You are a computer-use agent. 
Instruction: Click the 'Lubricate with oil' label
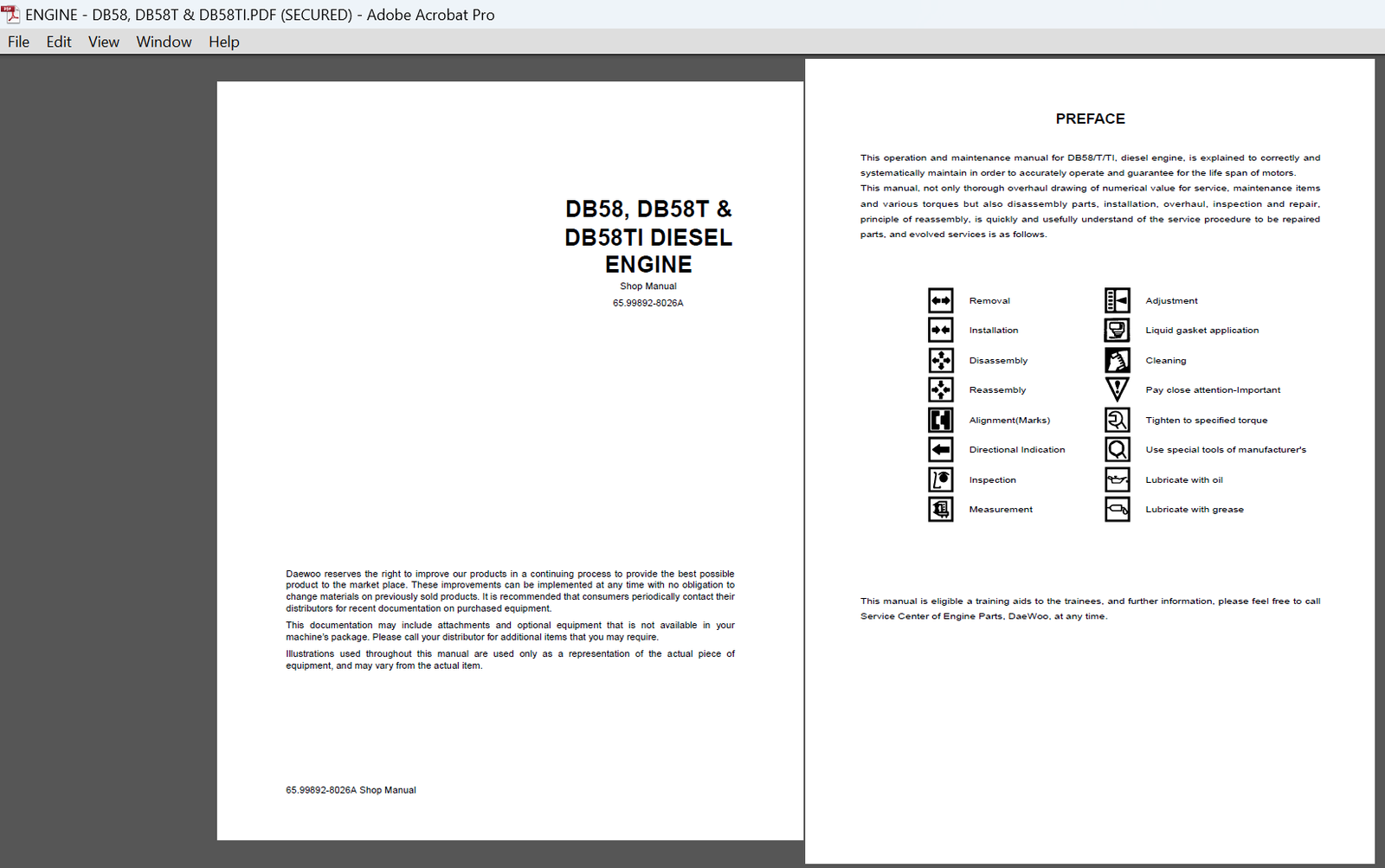(x=1184, y=480)
